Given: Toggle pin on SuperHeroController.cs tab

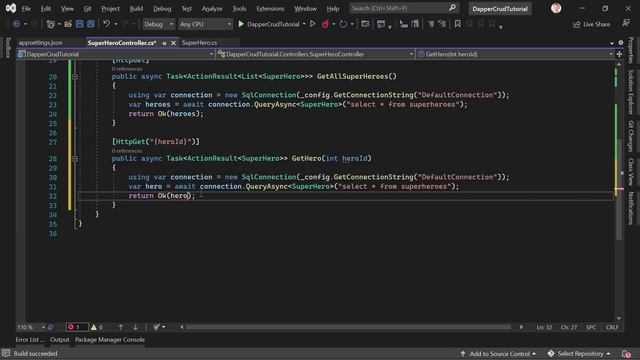Looking at the screenshot, I should (x=164, y=43).
